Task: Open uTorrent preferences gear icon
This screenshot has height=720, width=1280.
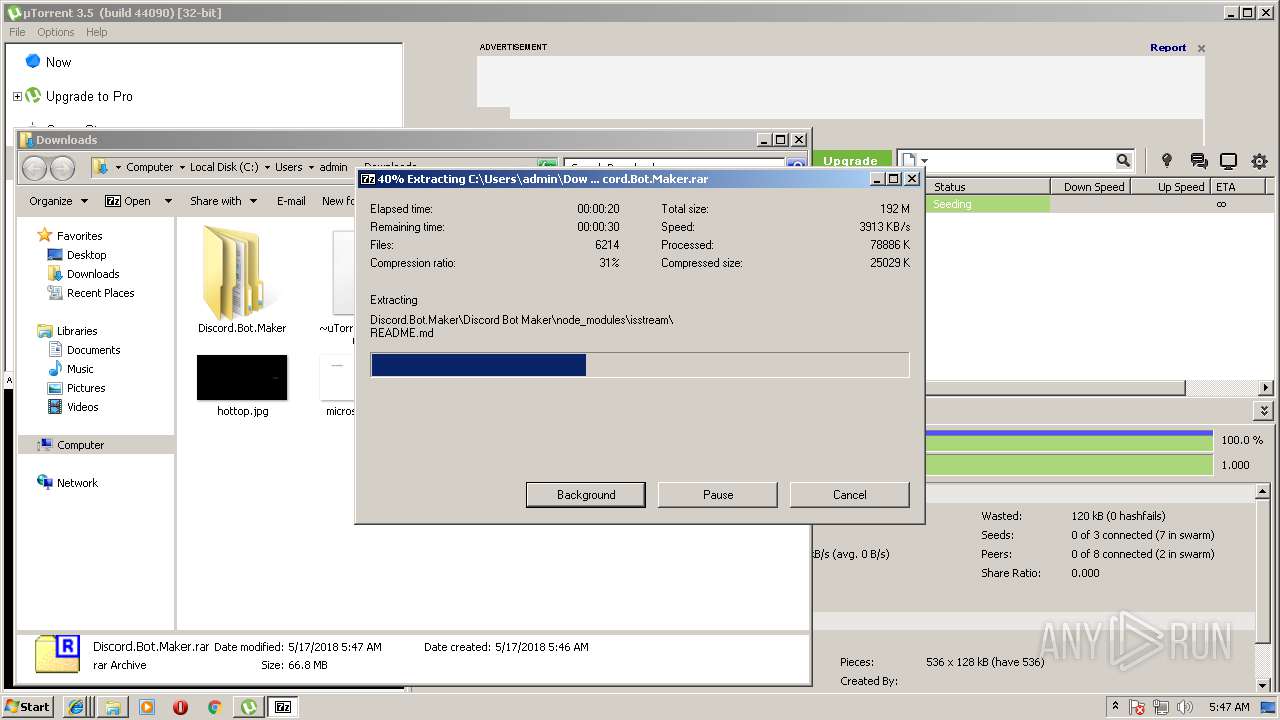Action: [x=1259, y=161]
